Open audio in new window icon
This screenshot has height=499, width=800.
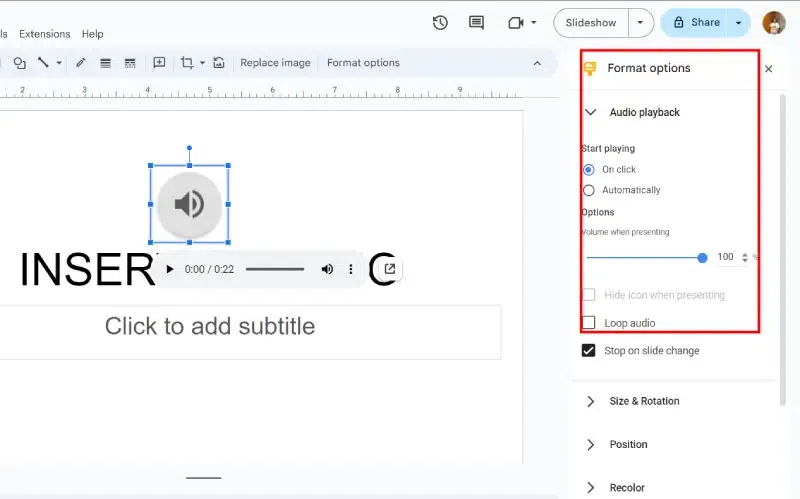[x=390, y=269]
